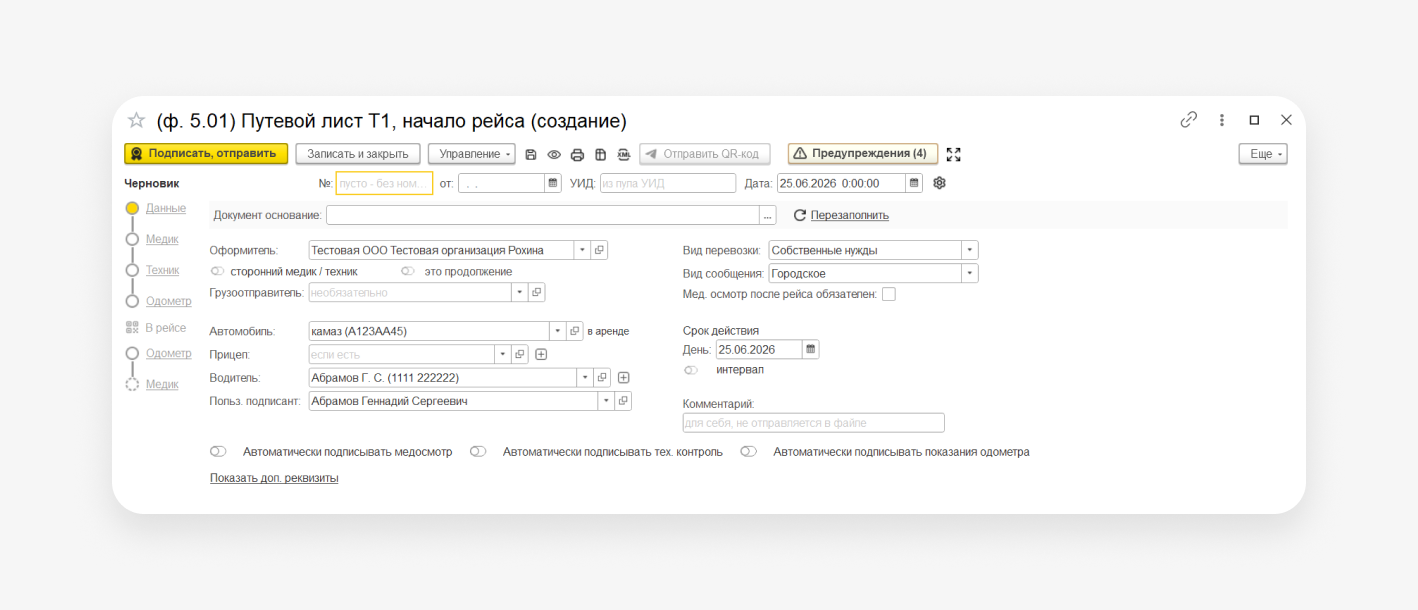
Task: Click the 'Подписать, отправить' button
Action: (x=206, y=154)
